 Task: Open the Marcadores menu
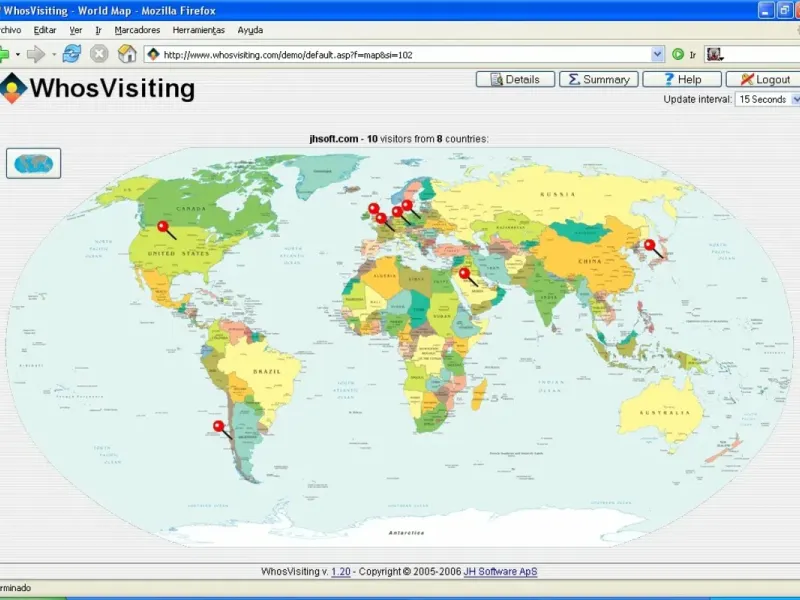(137, 30)
